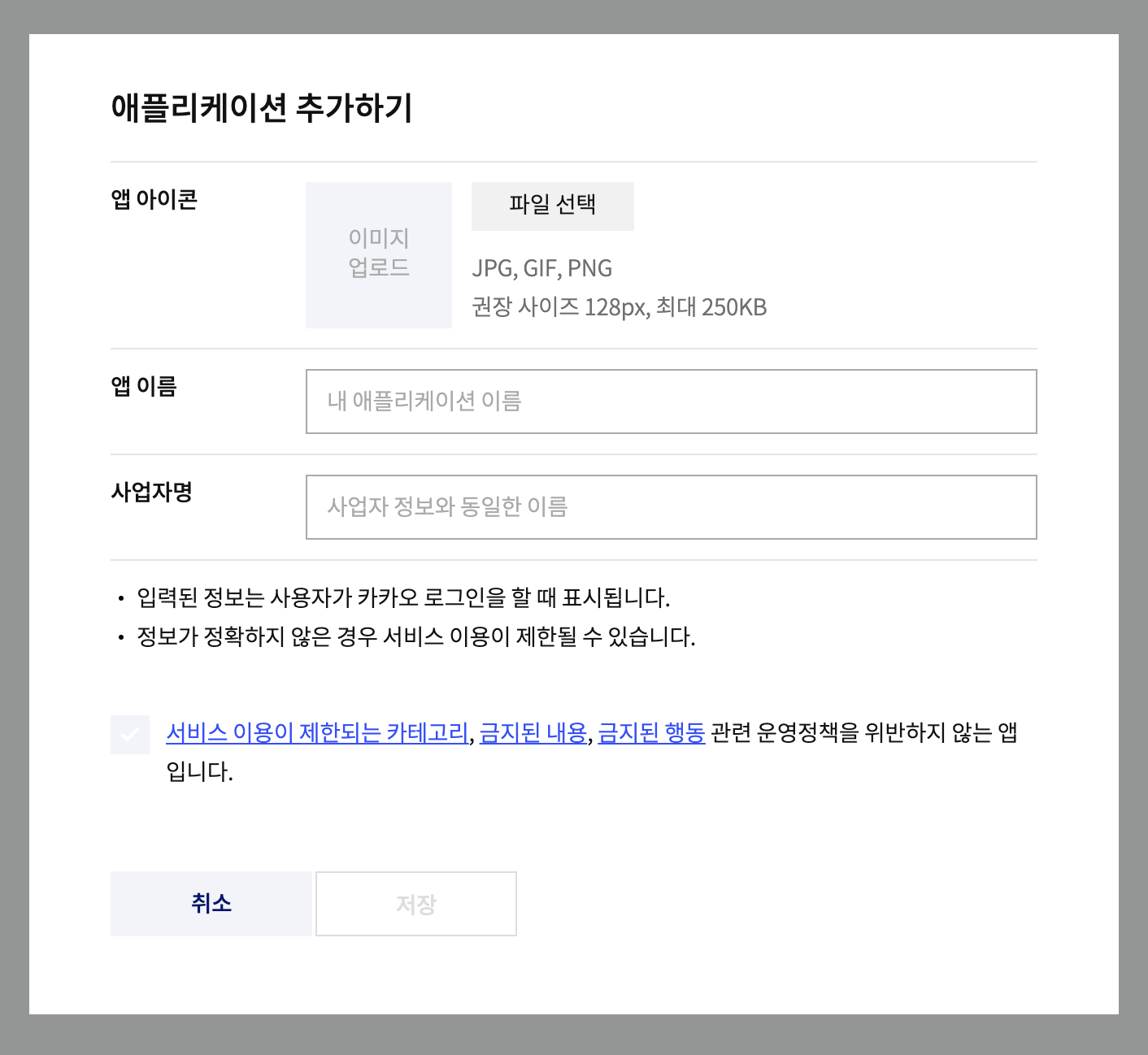Viewport: 1148px width, 1055px height.
Task: Follow the 금지된 내용 link
Action: [533, 733]
